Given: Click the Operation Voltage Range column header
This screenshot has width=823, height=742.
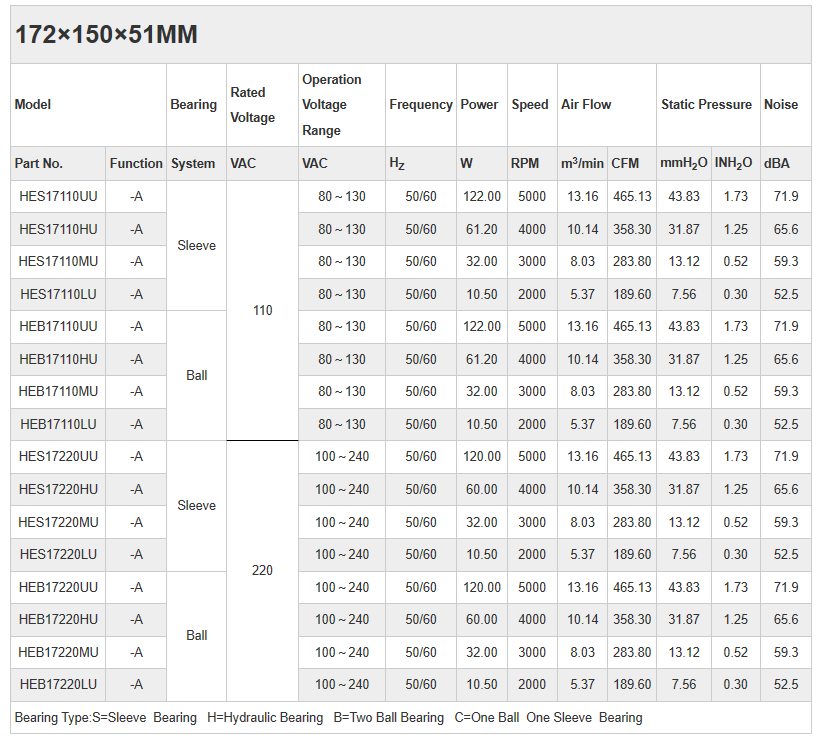Looking at the screenshot, I should pyautogui.click(x=331, y=105).
